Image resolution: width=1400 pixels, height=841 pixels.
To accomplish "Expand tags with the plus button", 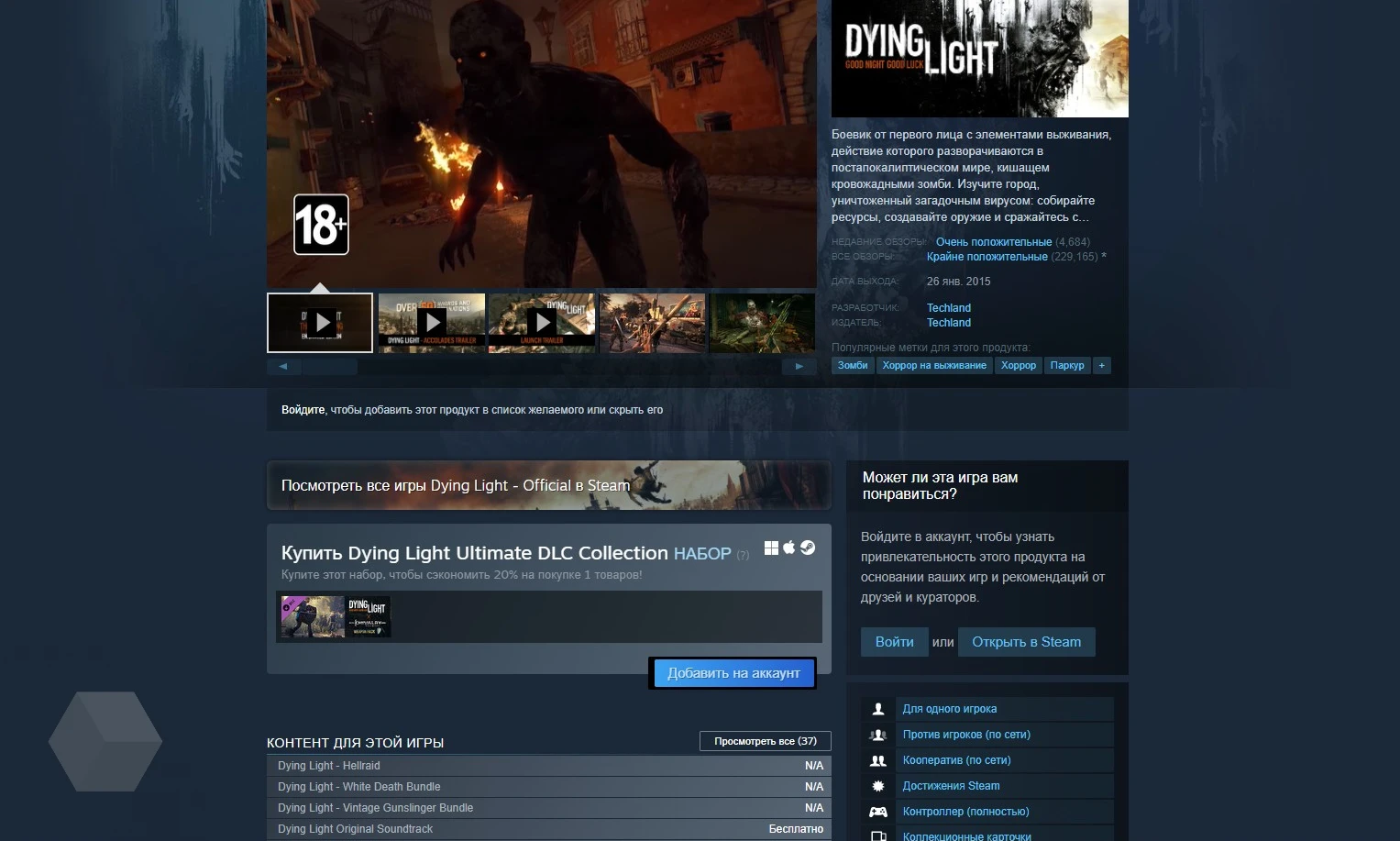I will click(x=1102, y=365).
